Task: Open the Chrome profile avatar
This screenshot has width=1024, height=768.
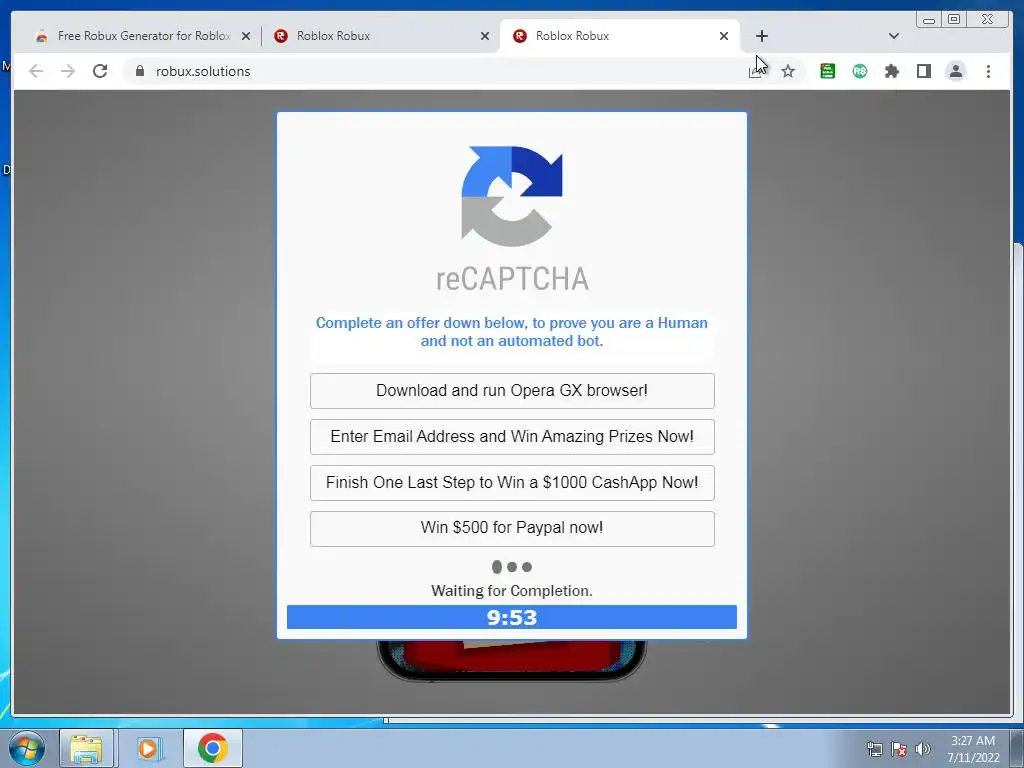Action: (955, 71)
